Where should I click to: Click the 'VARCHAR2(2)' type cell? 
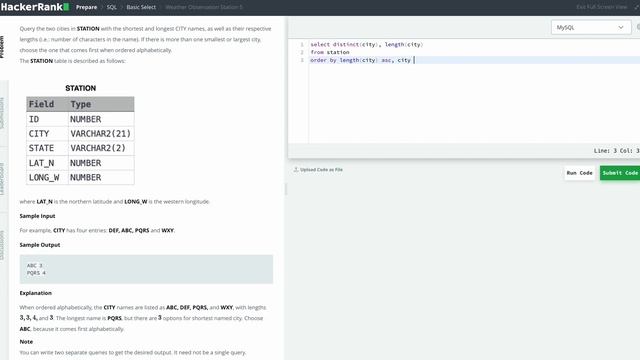pyautogui.click(x=98, y=148)
